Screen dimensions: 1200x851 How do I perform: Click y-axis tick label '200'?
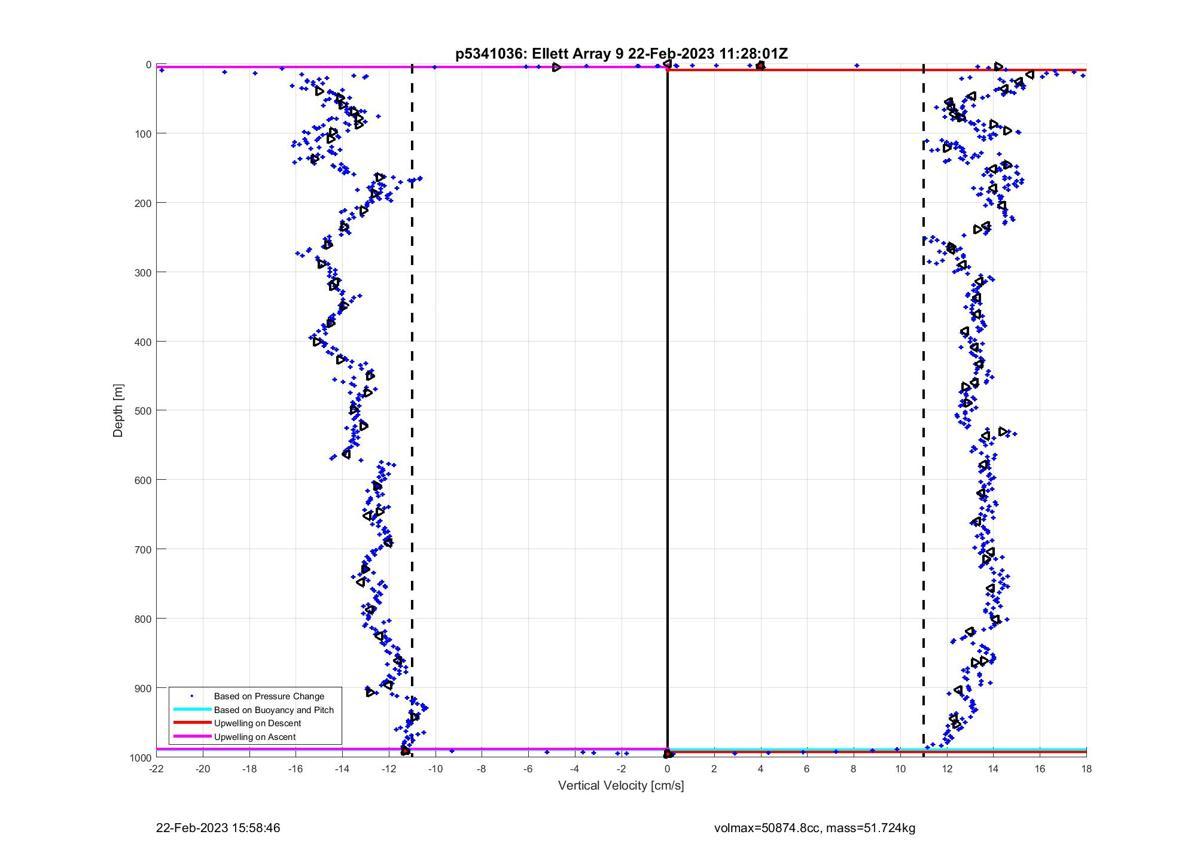pos(142,203)
